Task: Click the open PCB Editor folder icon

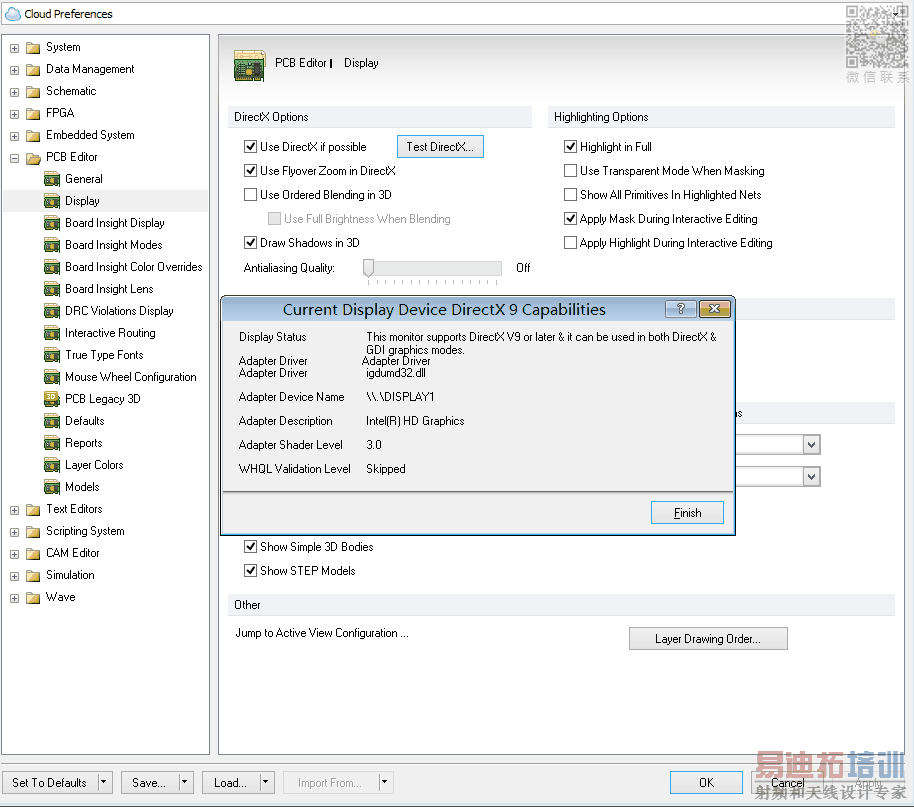Action: tap(33, 157)
